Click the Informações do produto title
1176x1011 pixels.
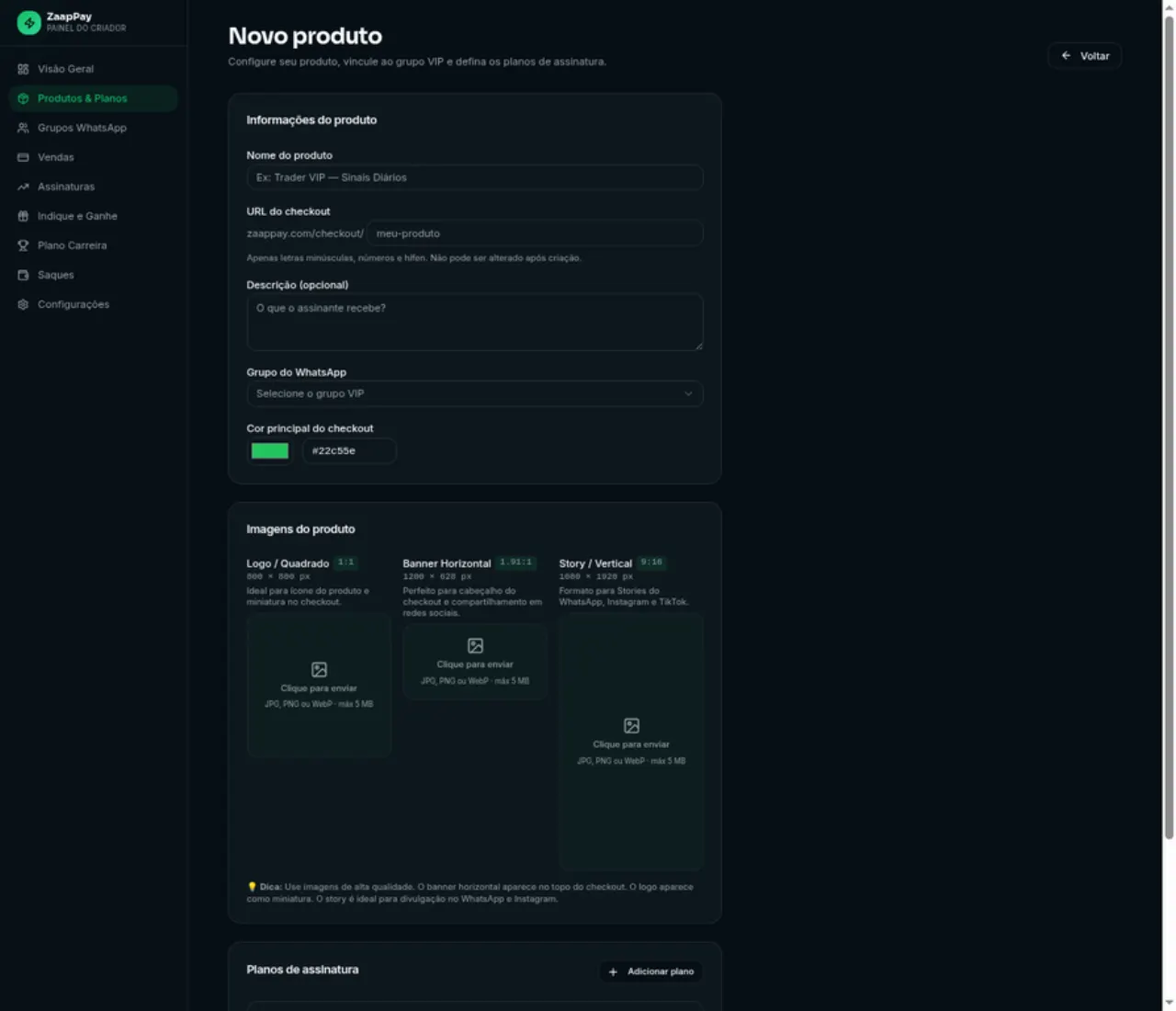[x=311, y=119]
